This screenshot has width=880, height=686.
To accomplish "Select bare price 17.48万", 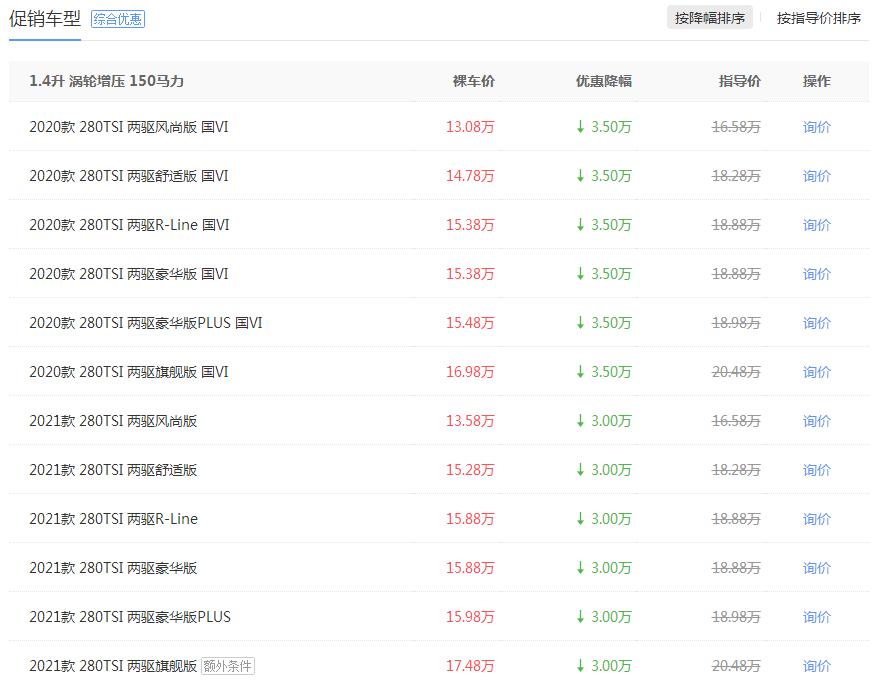I will point(470,666).
